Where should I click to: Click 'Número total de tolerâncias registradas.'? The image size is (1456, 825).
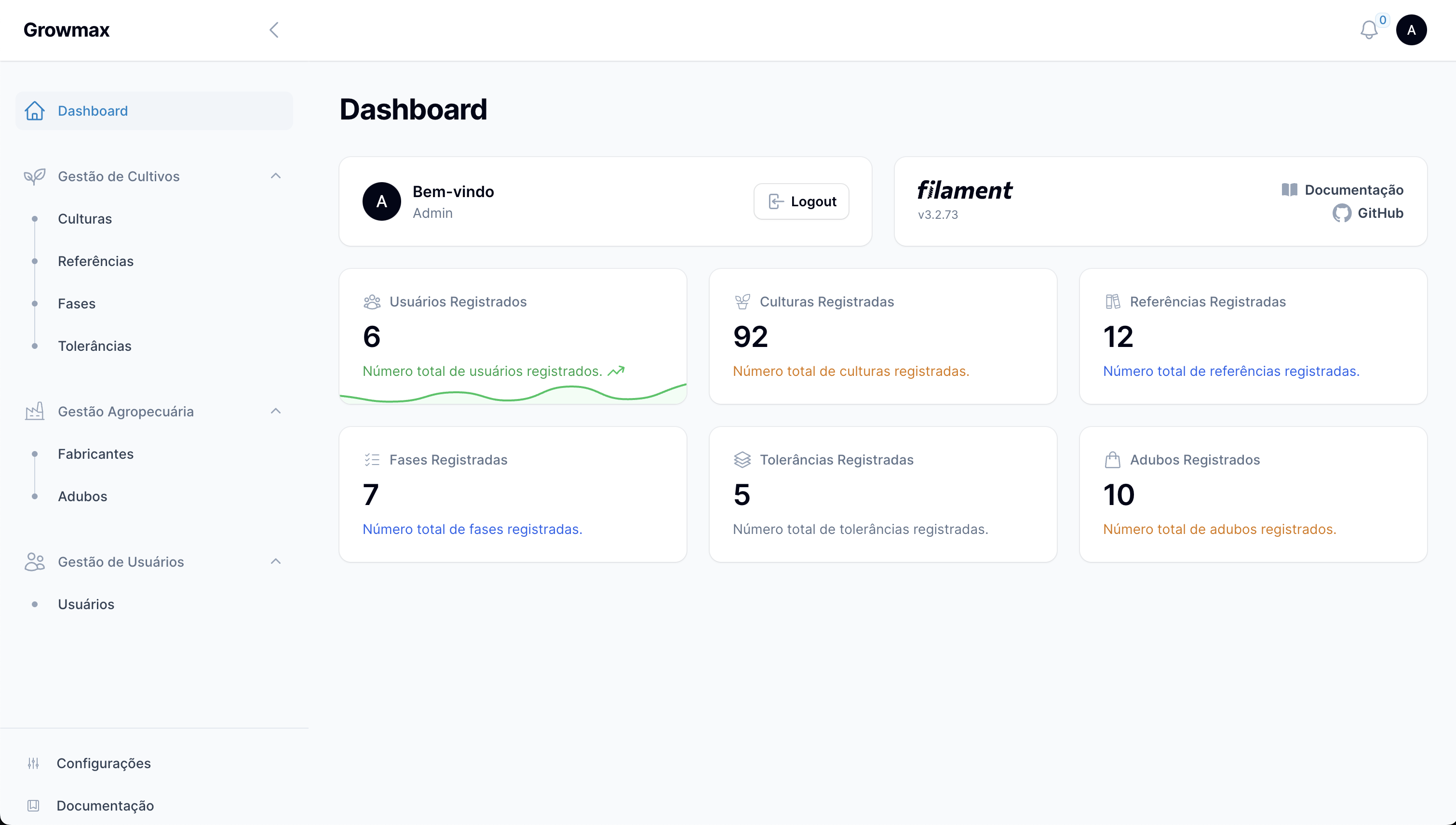[860, 529]
